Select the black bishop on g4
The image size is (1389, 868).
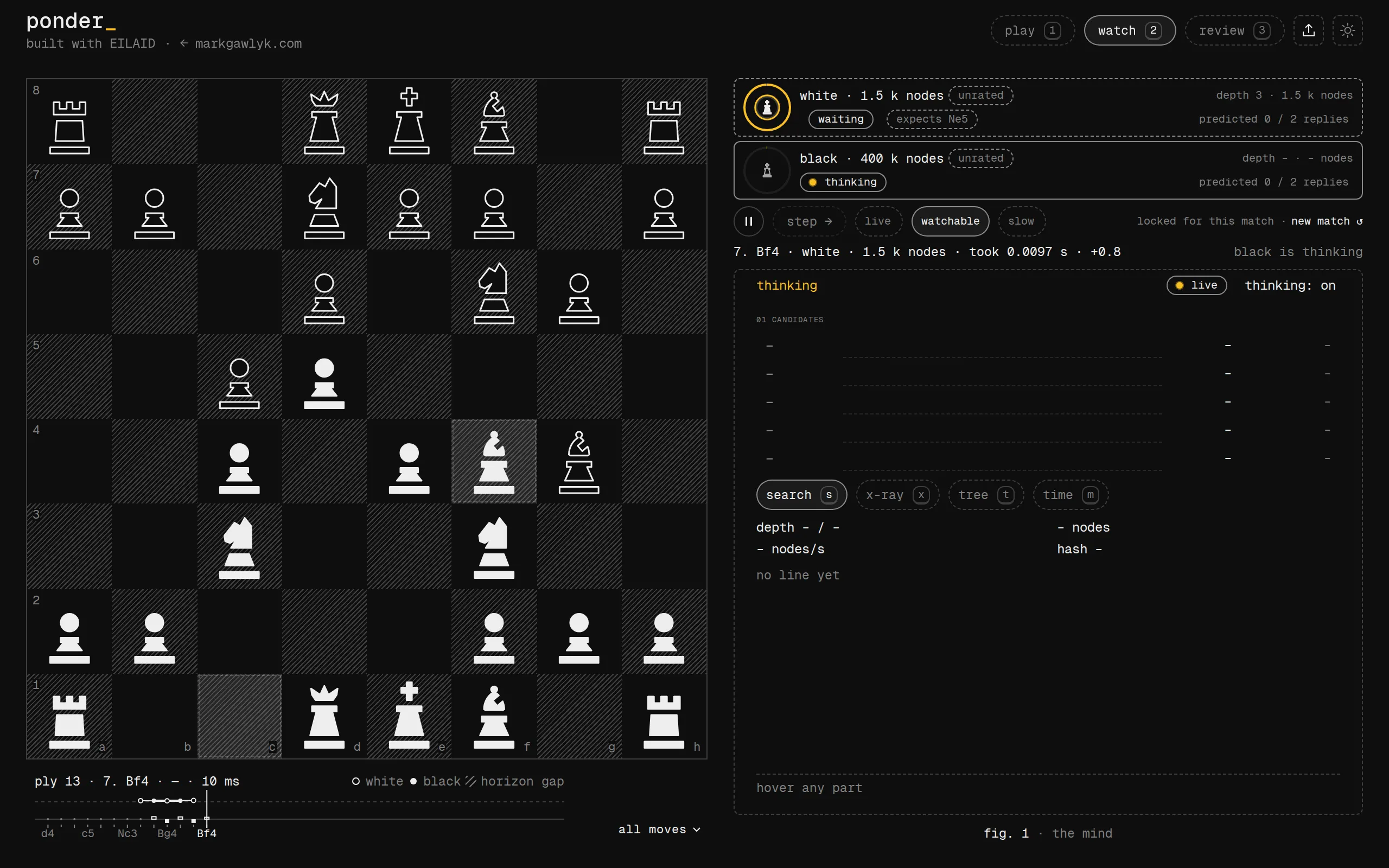[579, 462]
